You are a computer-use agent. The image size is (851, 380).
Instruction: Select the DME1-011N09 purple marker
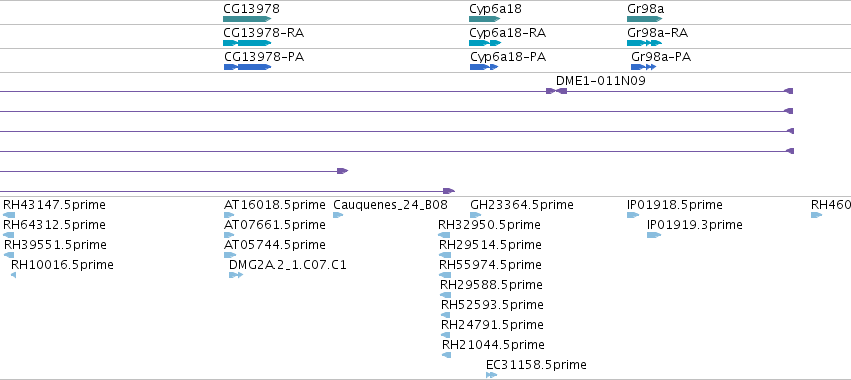556,91
